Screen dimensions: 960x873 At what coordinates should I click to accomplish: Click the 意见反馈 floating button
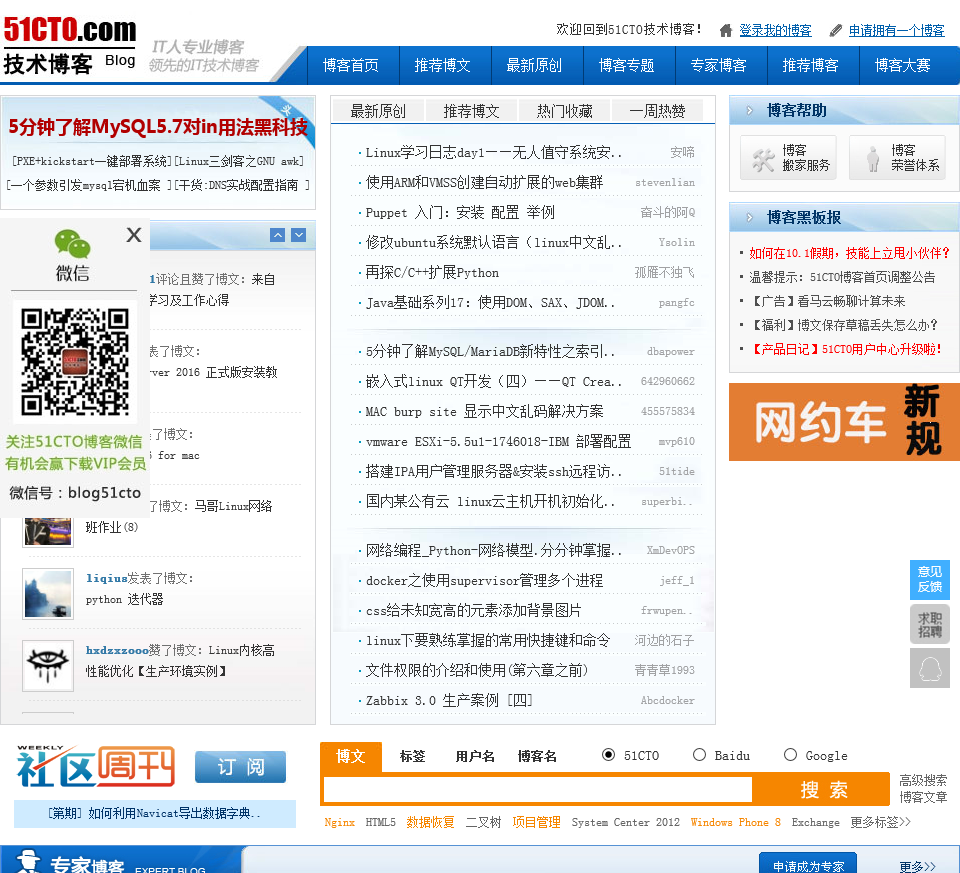929,579
